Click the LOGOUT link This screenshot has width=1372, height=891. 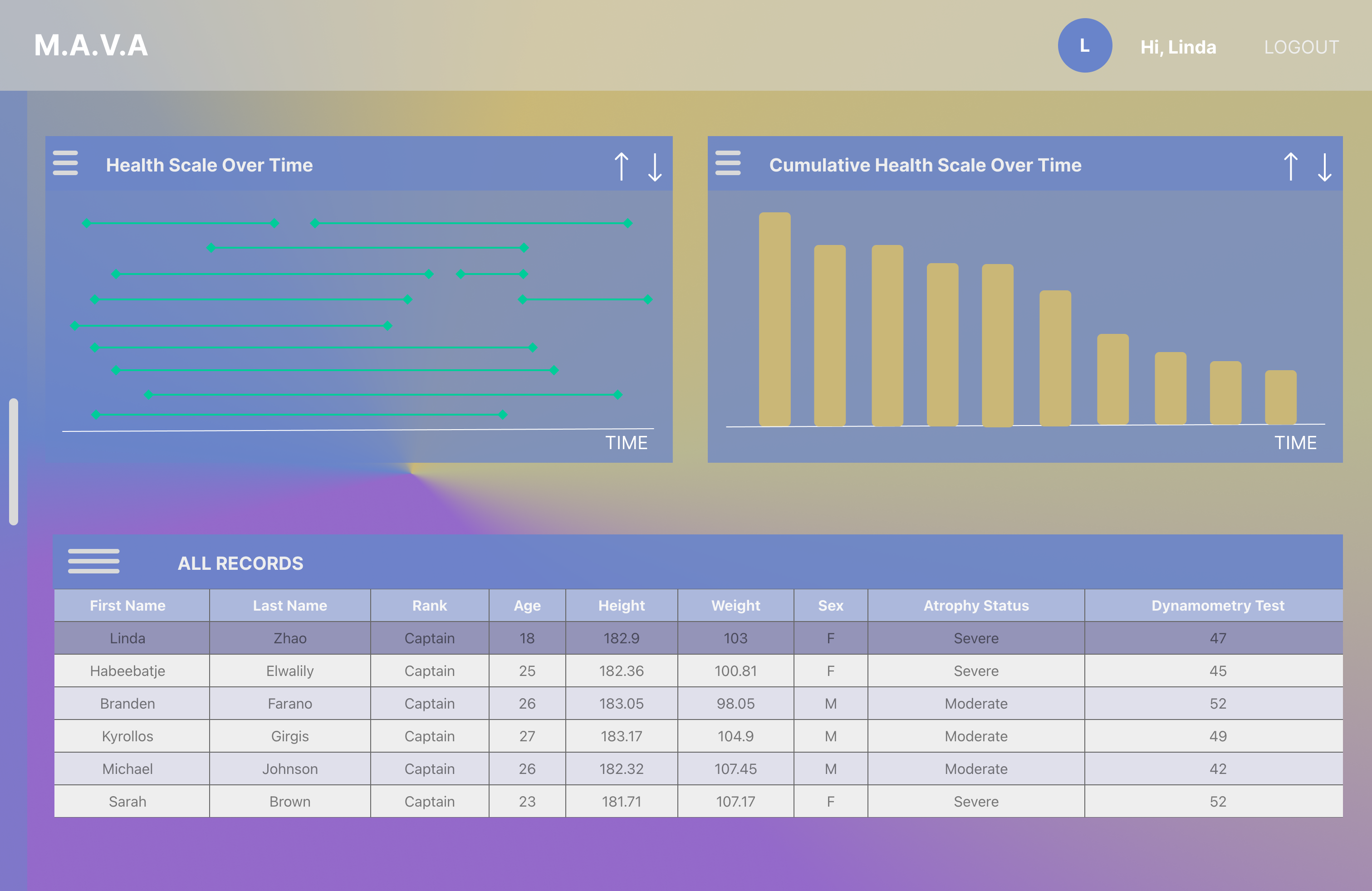(1301, 47)
